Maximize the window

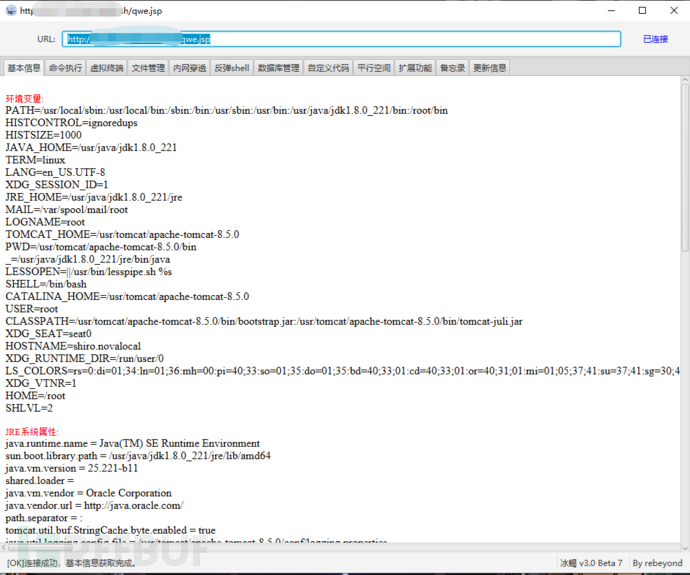click(642, 11)
